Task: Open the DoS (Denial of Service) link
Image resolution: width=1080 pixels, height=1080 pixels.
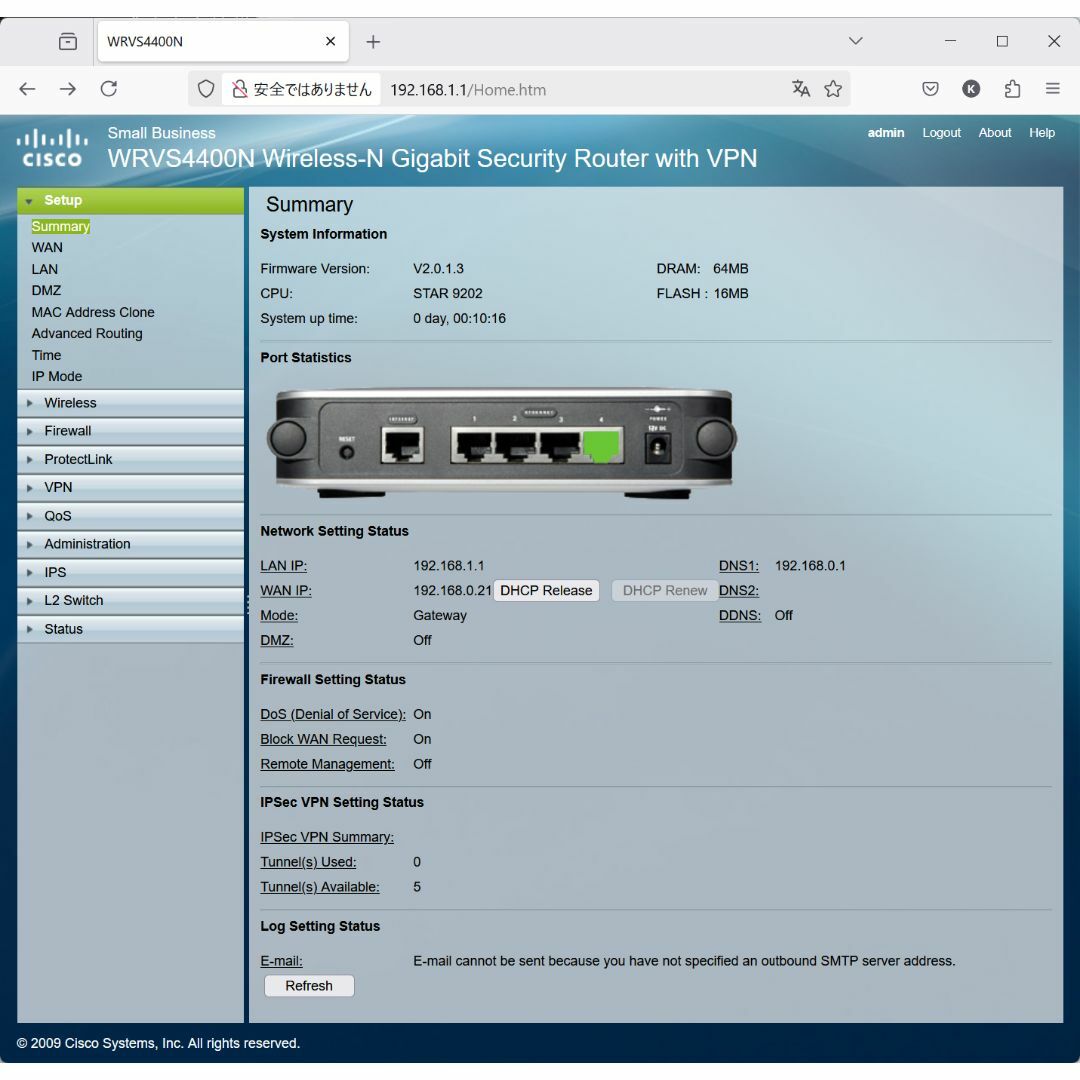Action: 333,714
